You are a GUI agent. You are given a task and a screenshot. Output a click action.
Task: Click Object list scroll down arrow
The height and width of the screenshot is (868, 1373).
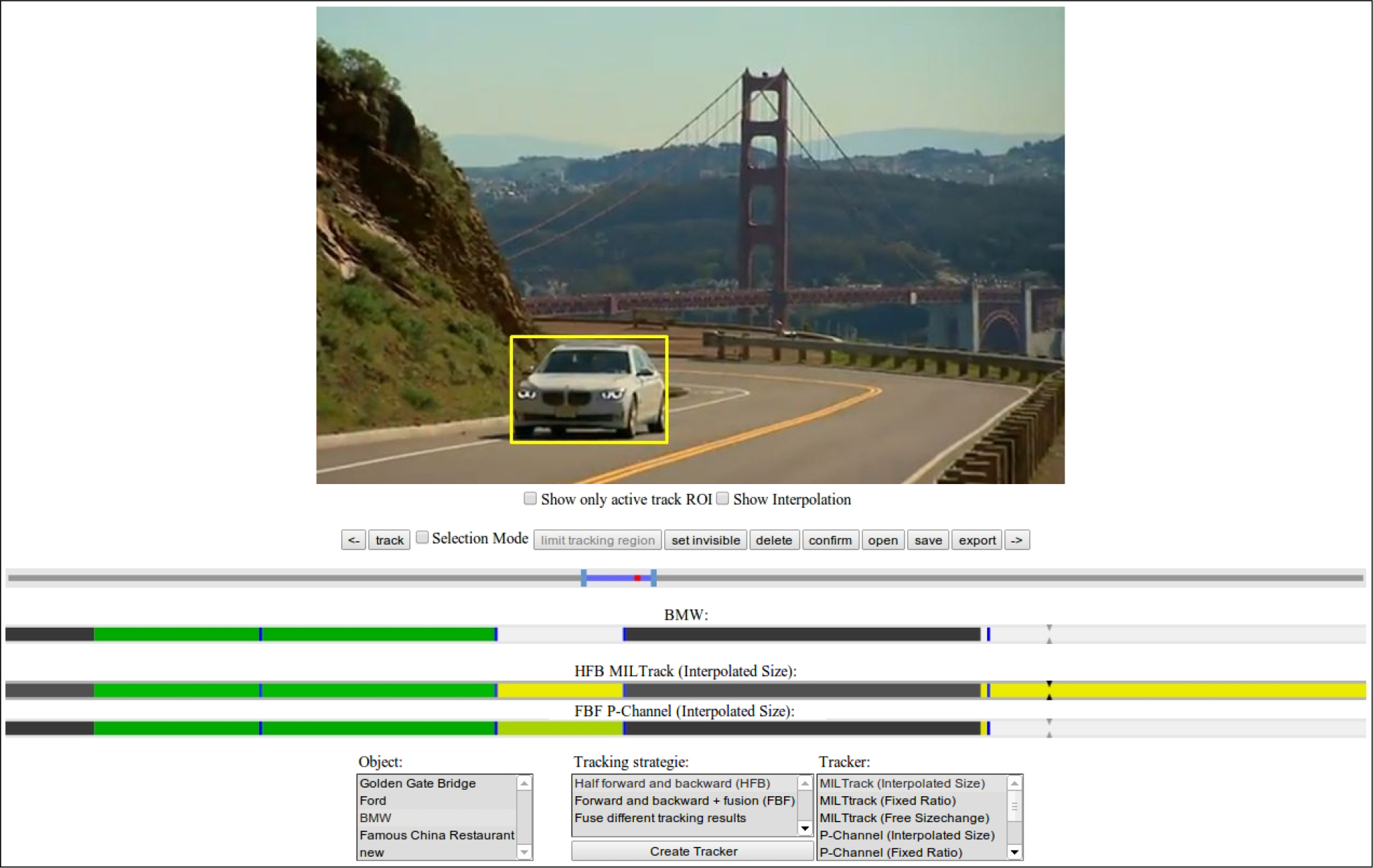[x=524, y=852]
